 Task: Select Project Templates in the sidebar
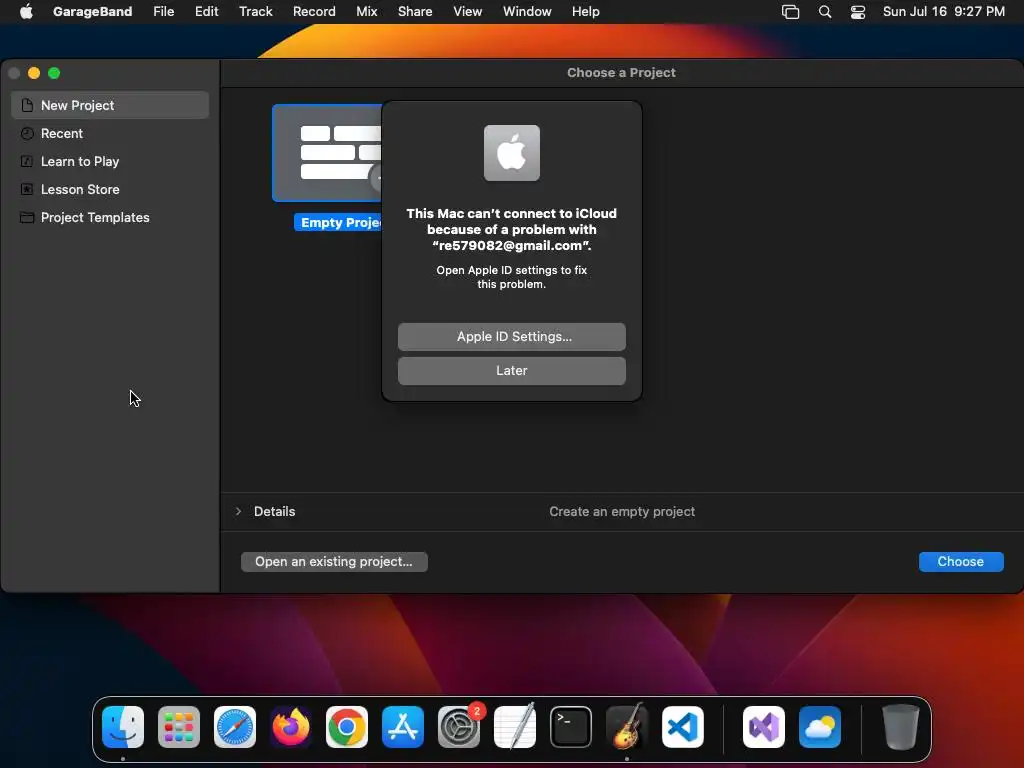(110, 217)
